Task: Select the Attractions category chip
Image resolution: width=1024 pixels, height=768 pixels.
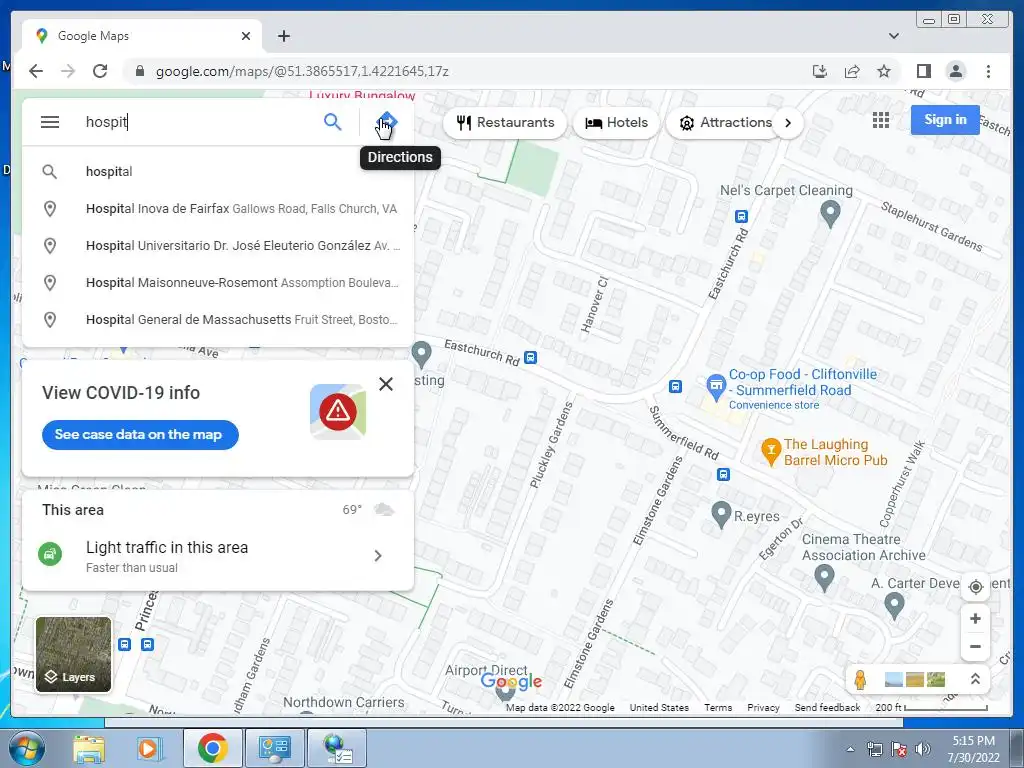Action: (725, 123)
